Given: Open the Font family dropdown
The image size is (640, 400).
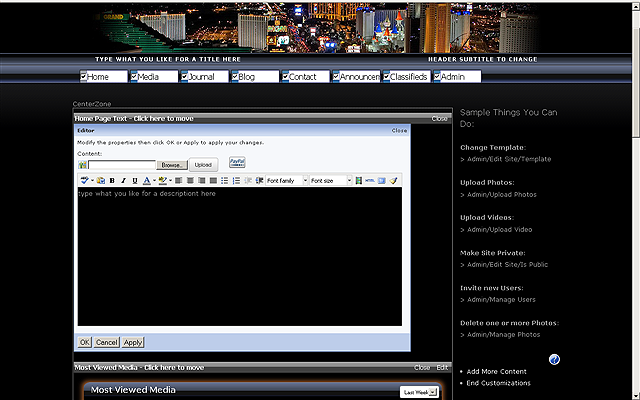Looking at the screenshot, I should coord(285,181).
